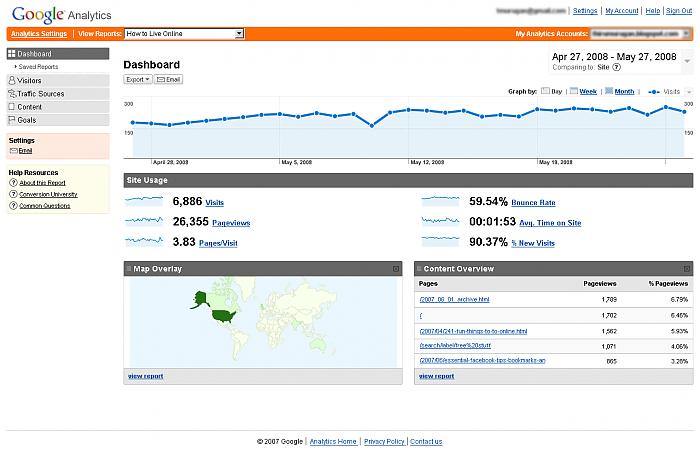The image size is (700, 452).
Task: Click the United States on map
Action: tap(223, 316)
